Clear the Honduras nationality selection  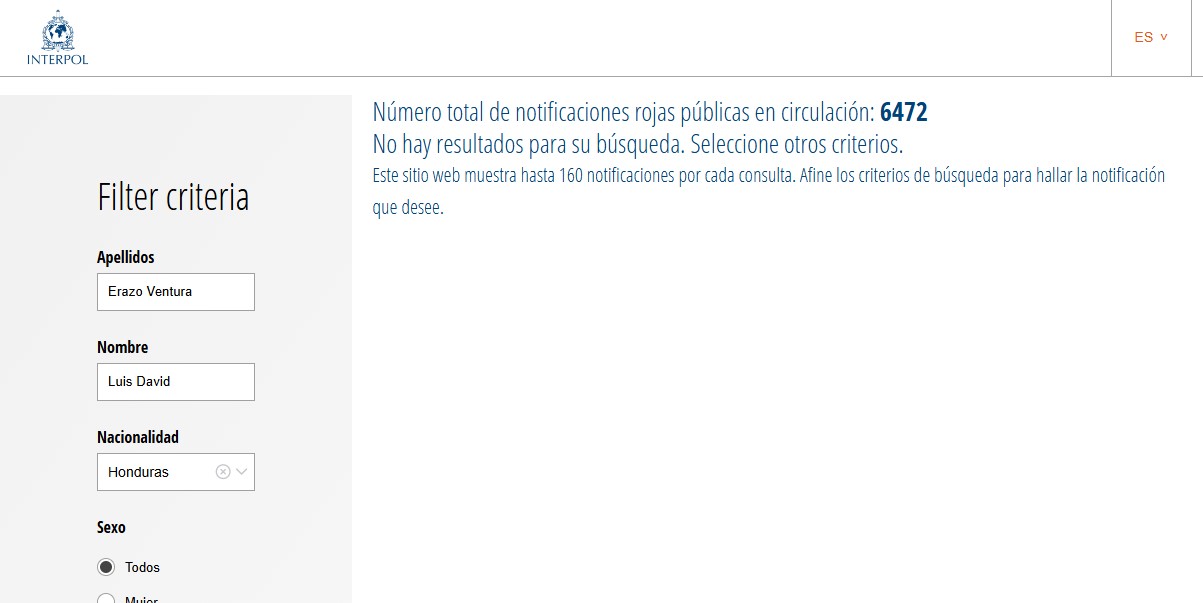click(x=223, y=472)
